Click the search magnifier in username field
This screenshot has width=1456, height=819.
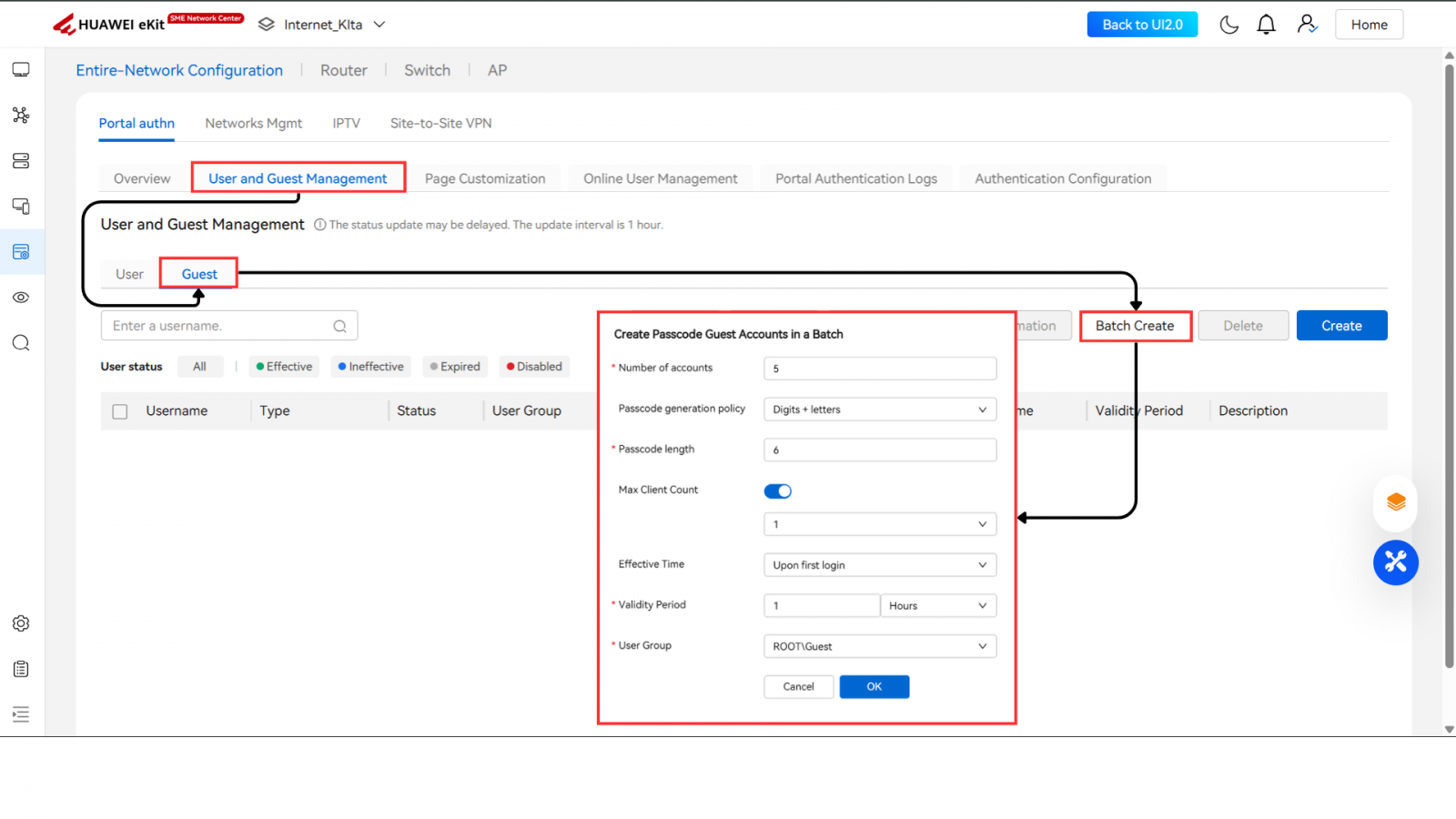click(x=339, y=326)
